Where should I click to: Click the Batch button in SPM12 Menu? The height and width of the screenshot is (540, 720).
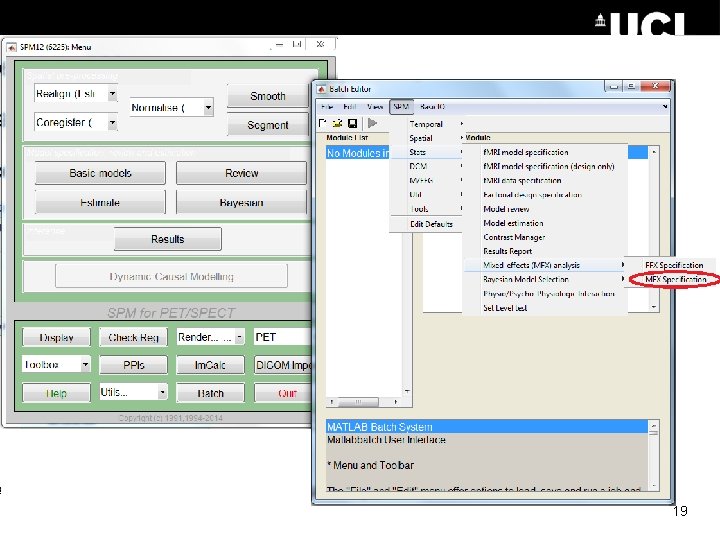(x=210, y=393)
